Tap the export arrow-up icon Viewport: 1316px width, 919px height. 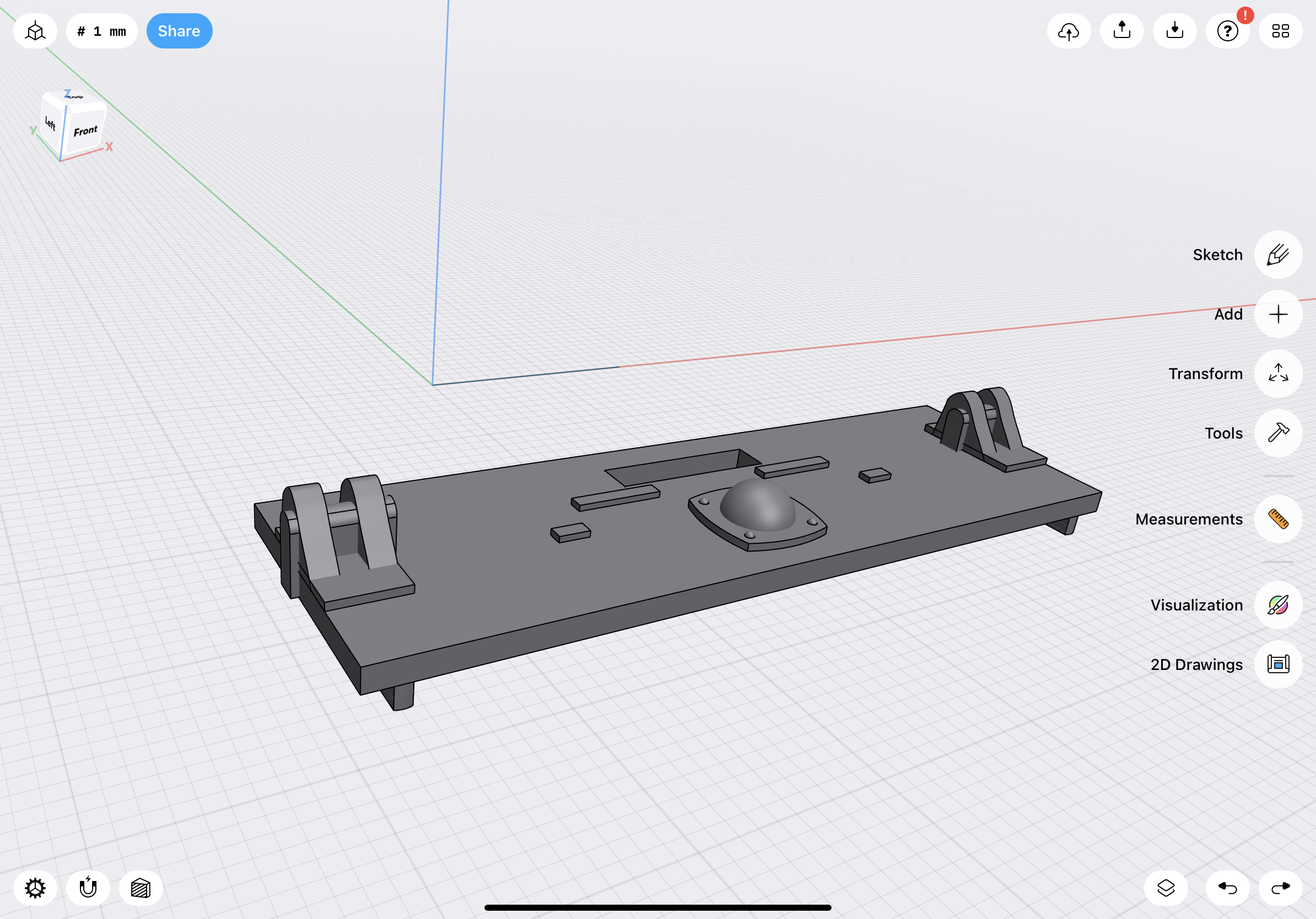1121,31
